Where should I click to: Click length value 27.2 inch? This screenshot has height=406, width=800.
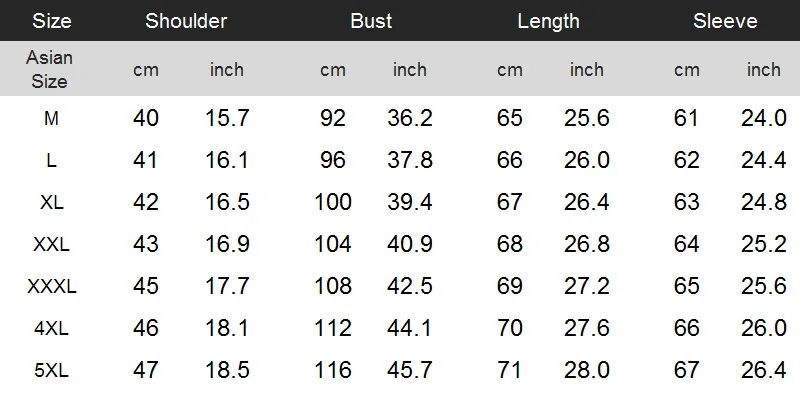[x=587, y=286]
